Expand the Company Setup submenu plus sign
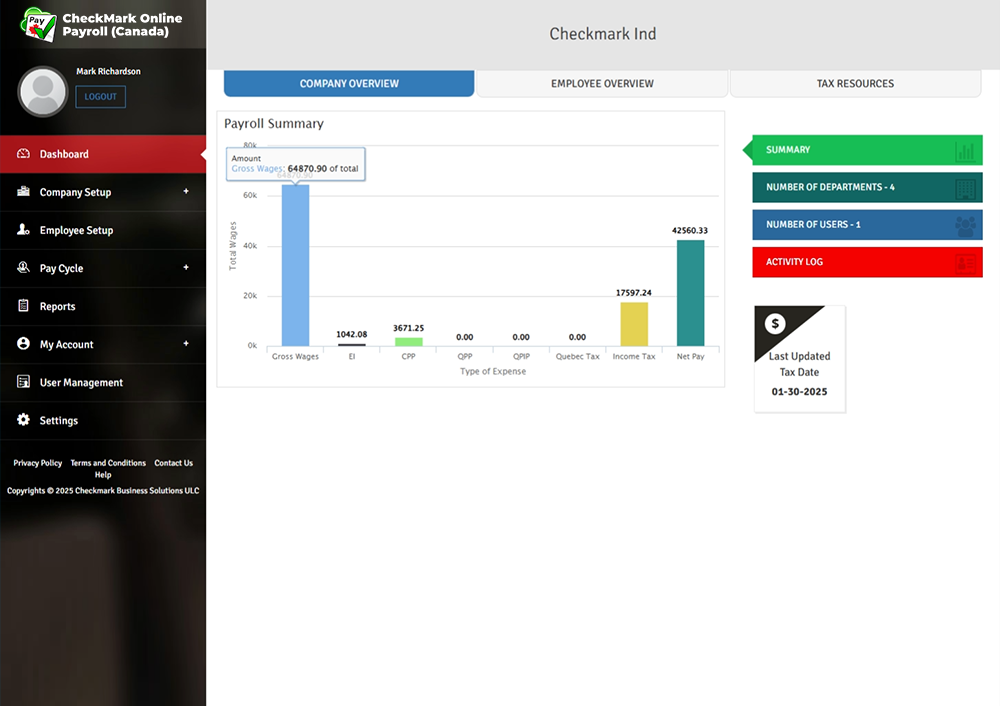This screenshot has width=1000, height=706. tap(186, 191)
